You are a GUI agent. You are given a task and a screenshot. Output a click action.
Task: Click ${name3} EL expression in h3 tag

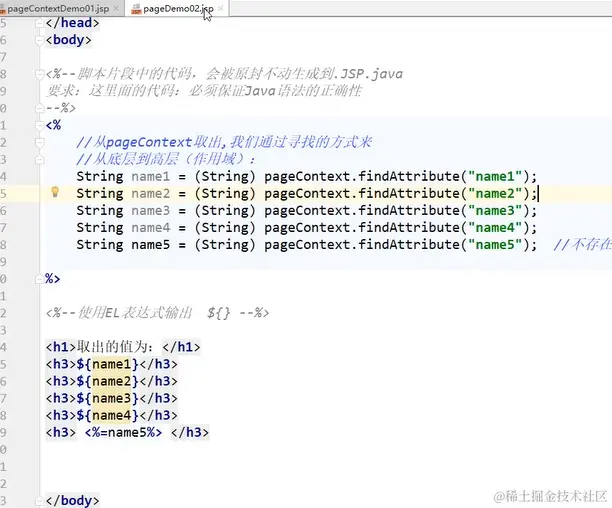(108, 399)
